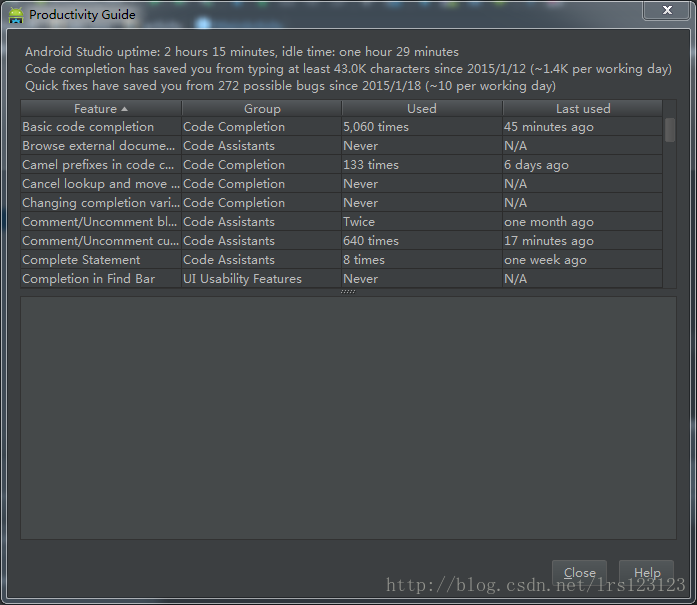Select the 'Changing completion vari...' row

click(341, 203)
